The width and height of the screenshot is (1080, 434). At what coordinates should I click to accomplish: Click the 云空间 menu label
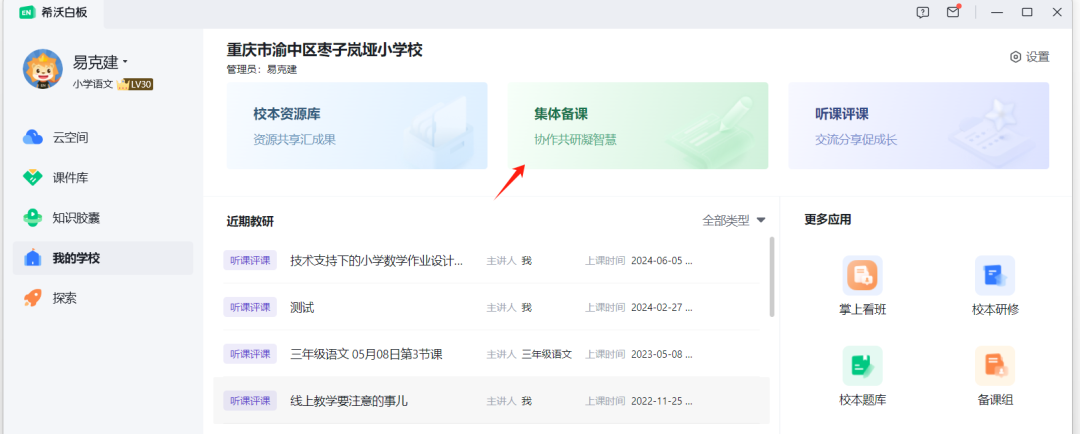click(70, 138)
